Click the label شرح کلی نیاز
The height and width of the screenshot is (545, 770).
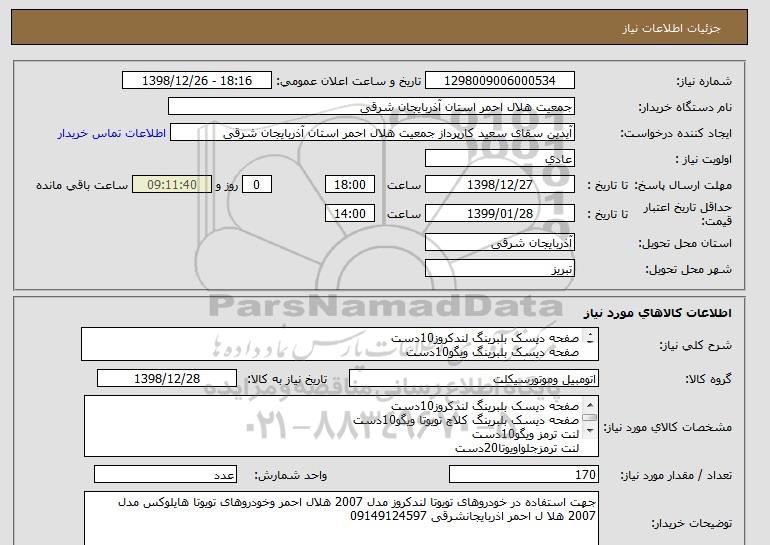pos(695,345)
